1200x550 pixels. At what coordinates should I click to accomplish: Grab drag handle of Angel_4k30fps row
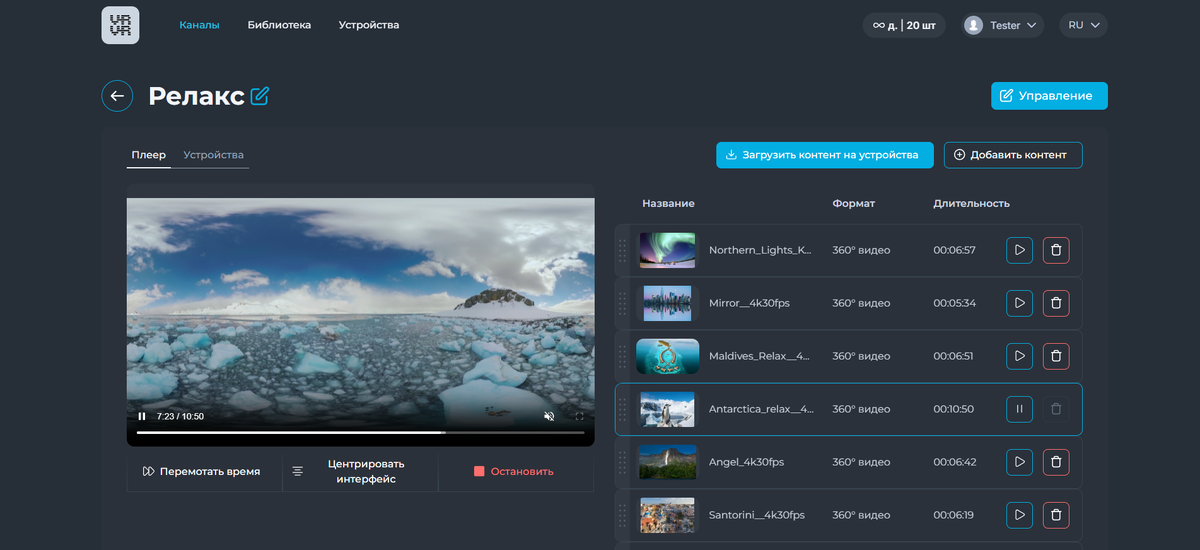click(623, 462)
